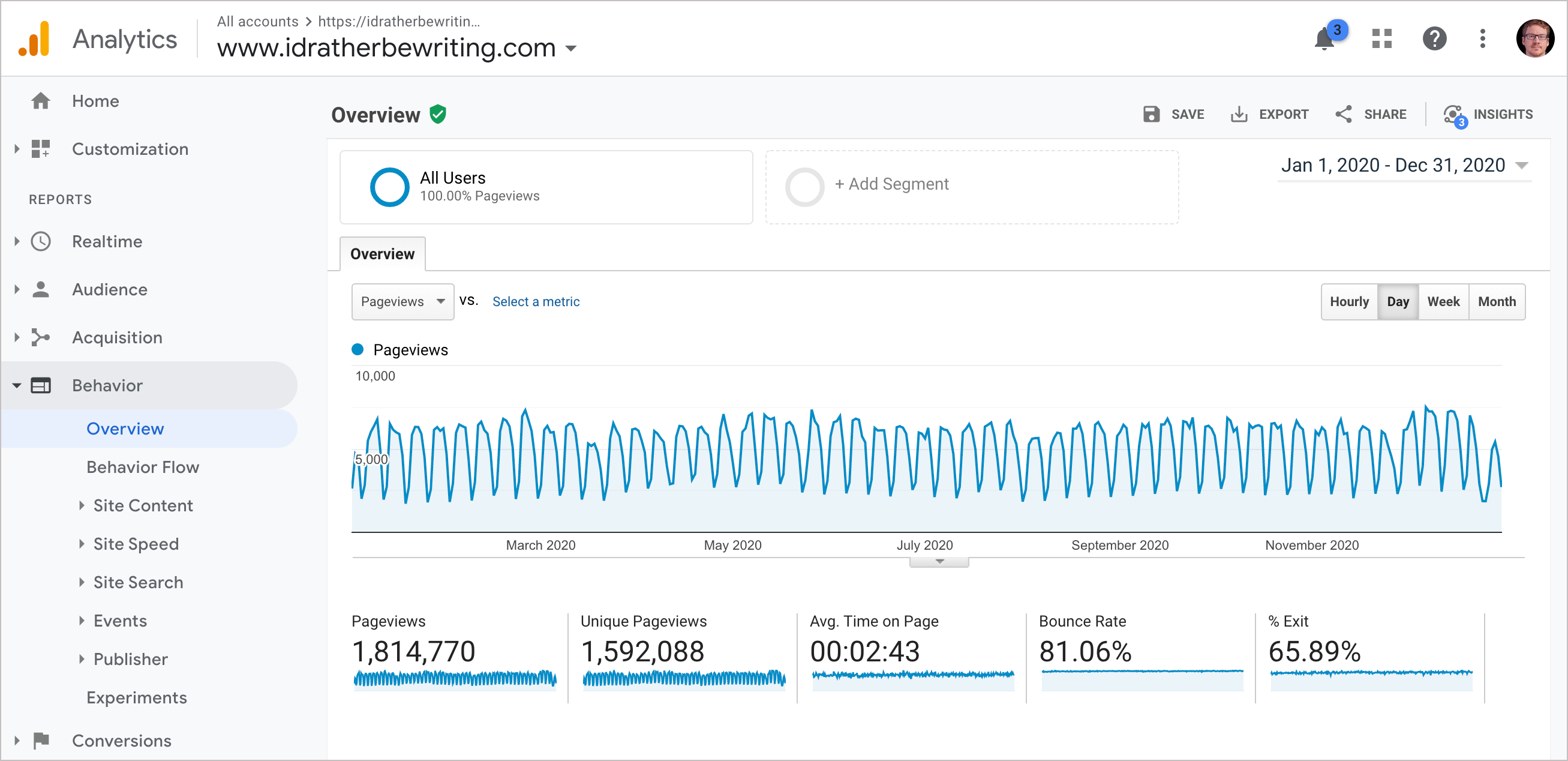Image resolution: width=1568 pixels, height=761 pixels.
Task: Click the Add Segment empty circle
Action: (804, 187)
